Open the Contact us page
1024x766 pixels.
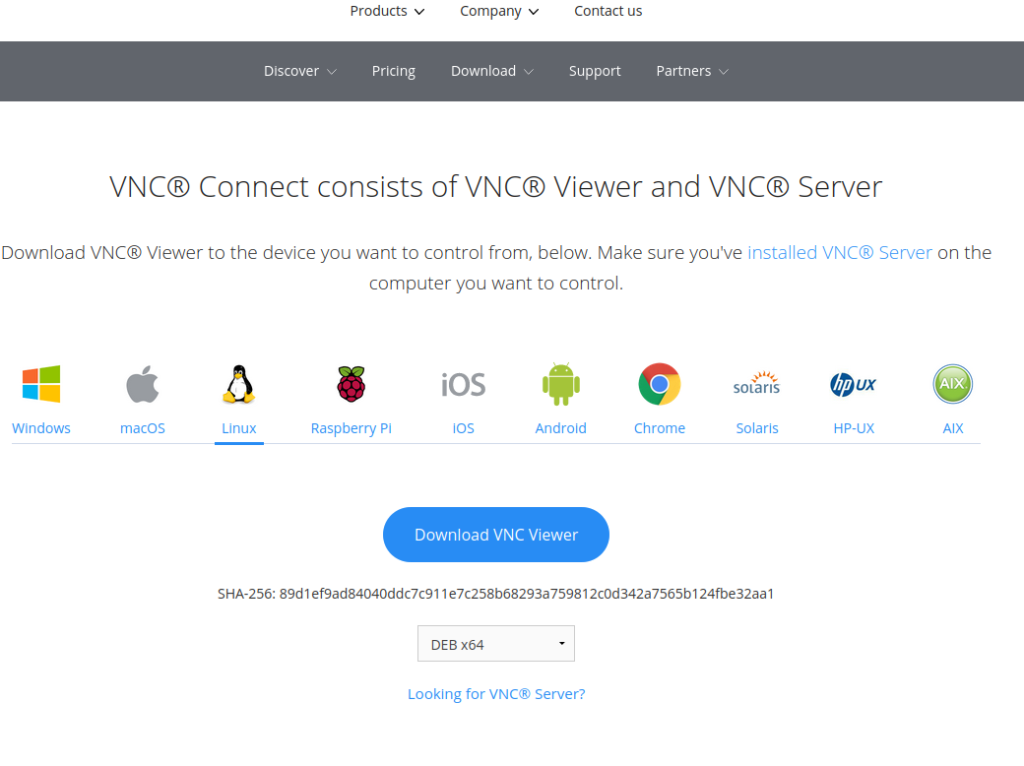[x=608, y=11]
